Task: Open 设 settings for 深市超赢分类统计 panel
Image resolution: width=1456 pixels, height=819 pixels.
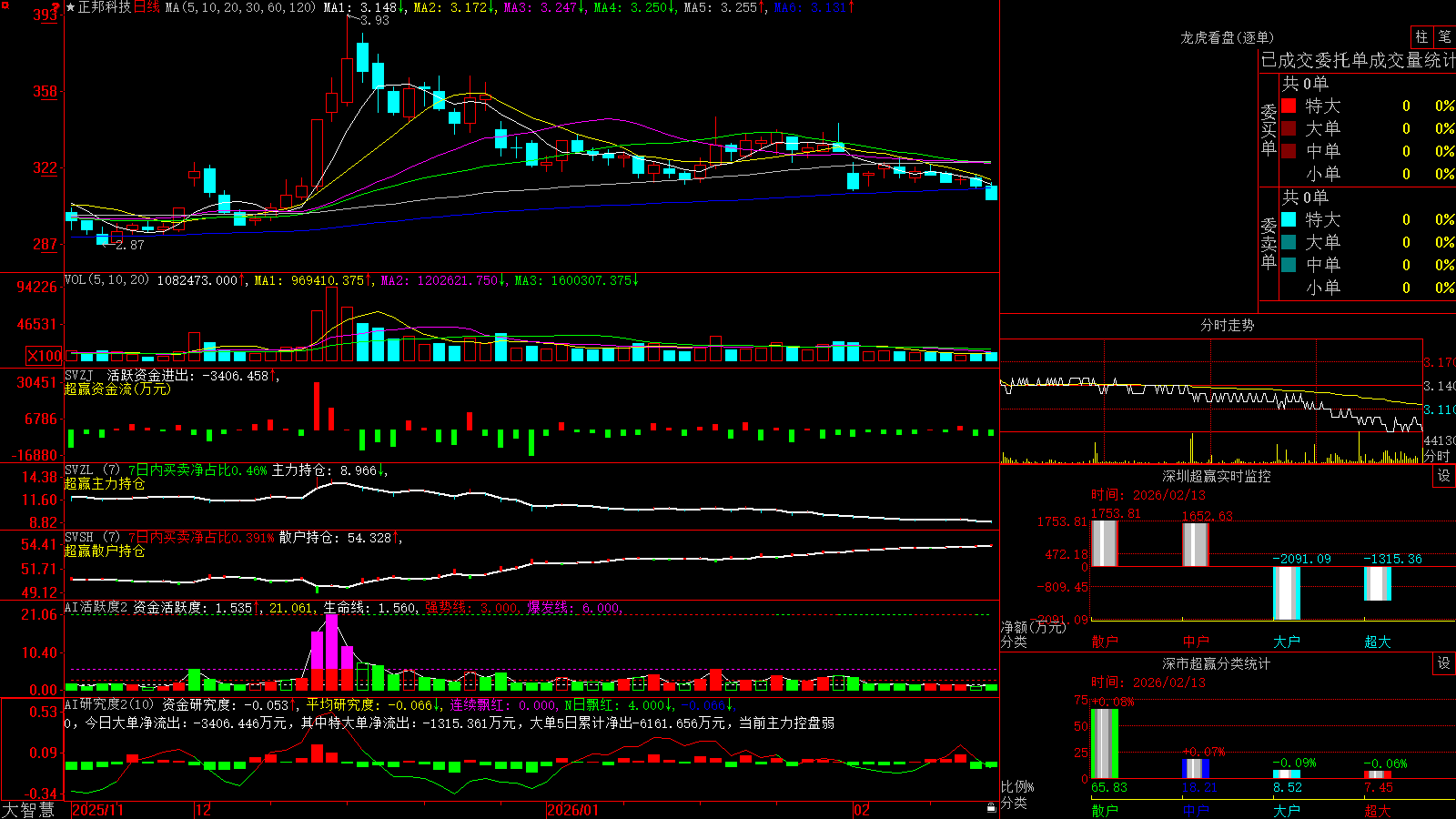Action: 1444,663
